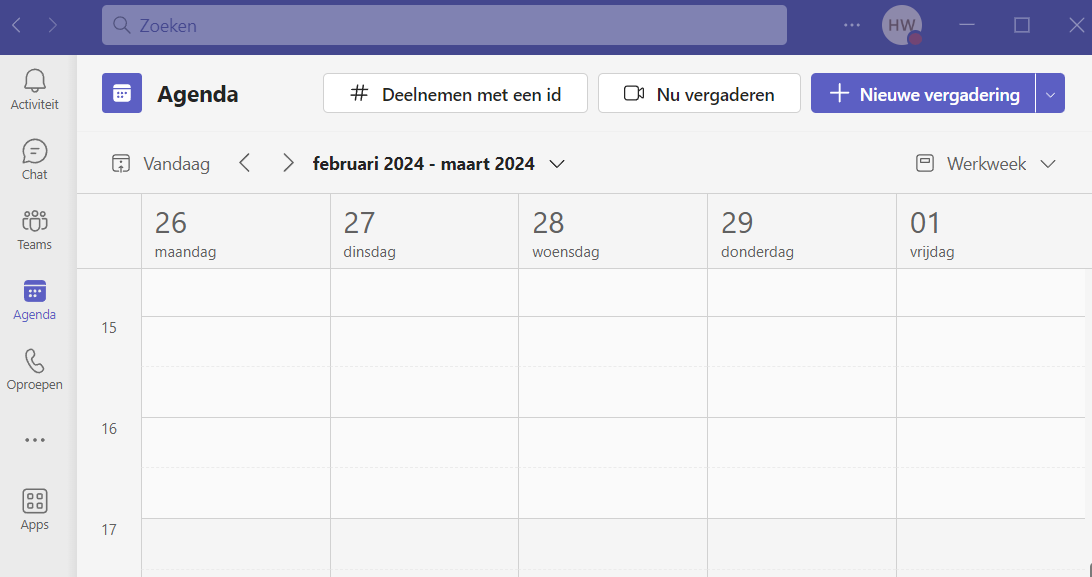
Task: Navigate back with the title bar arrow
Action: click(x=17, y=26)
